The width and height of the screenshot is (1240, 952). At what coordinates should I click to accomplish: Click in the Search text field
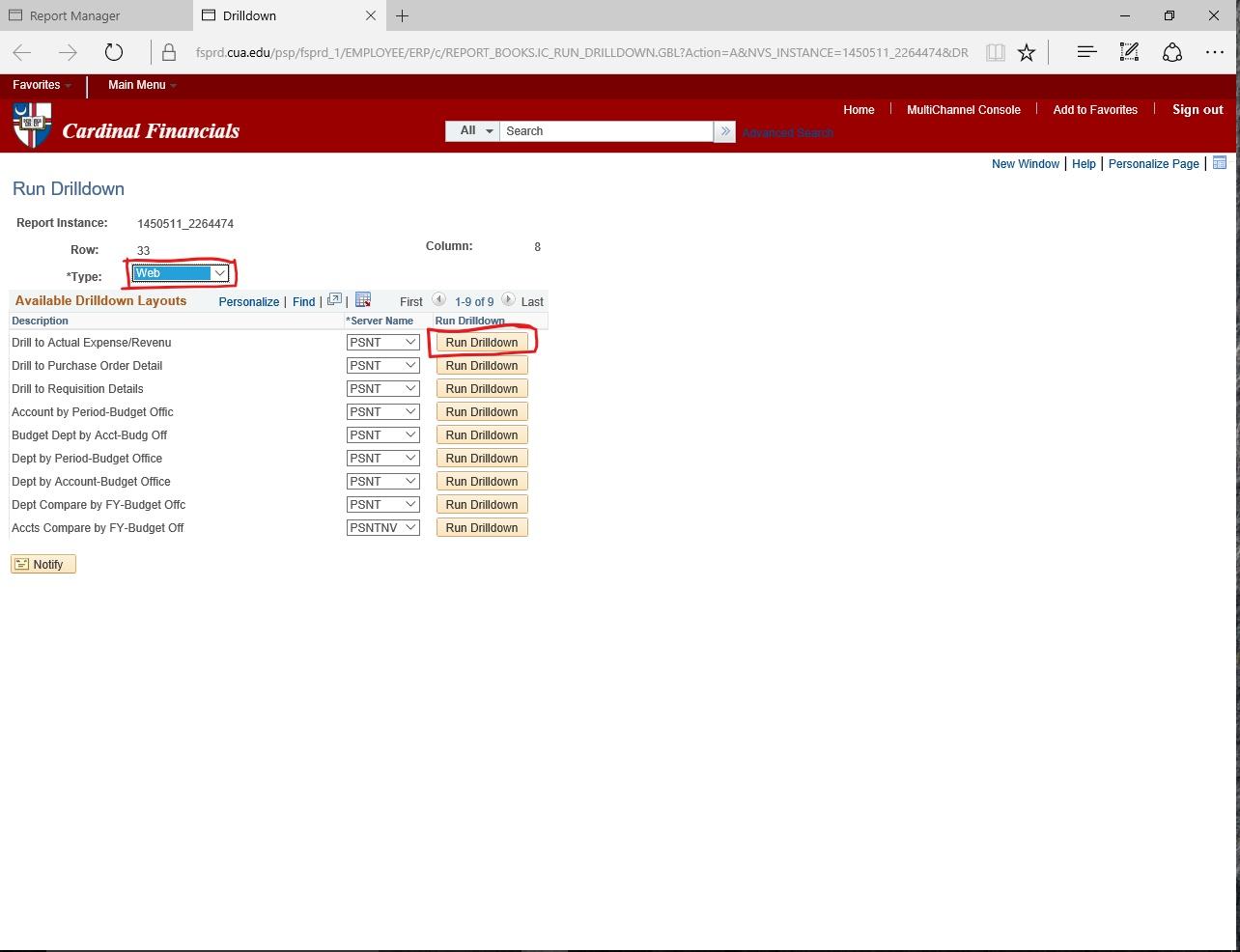click(x=606, y=131)
